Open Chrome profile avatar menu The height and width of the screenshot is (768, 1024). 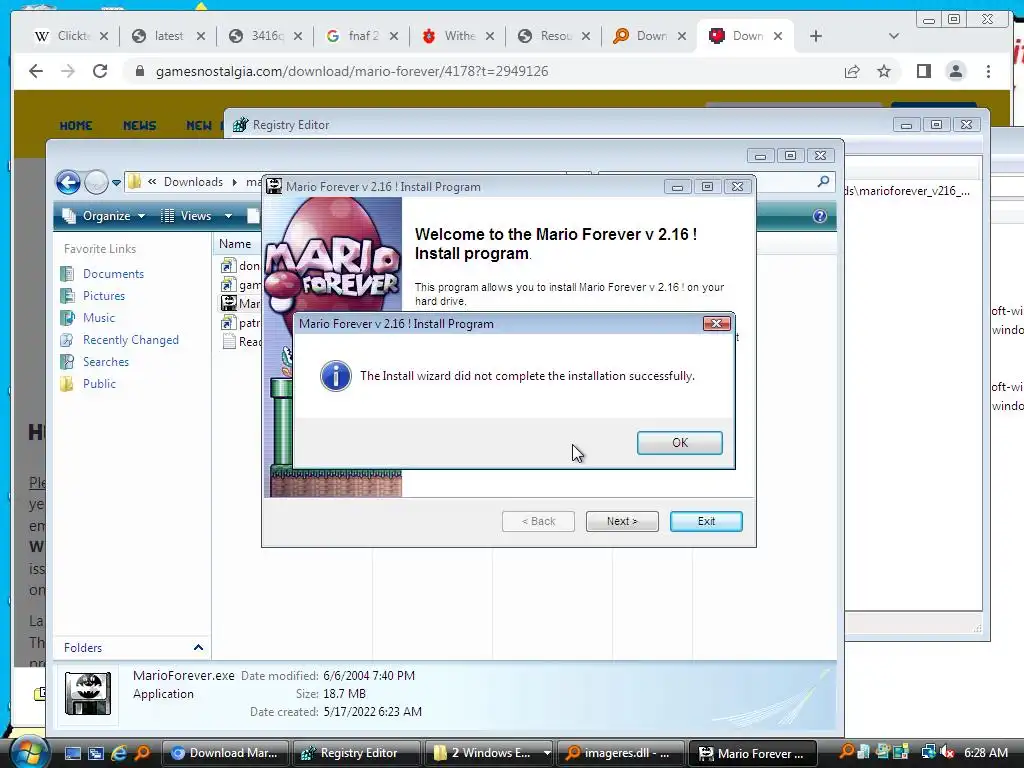(955, 71)
